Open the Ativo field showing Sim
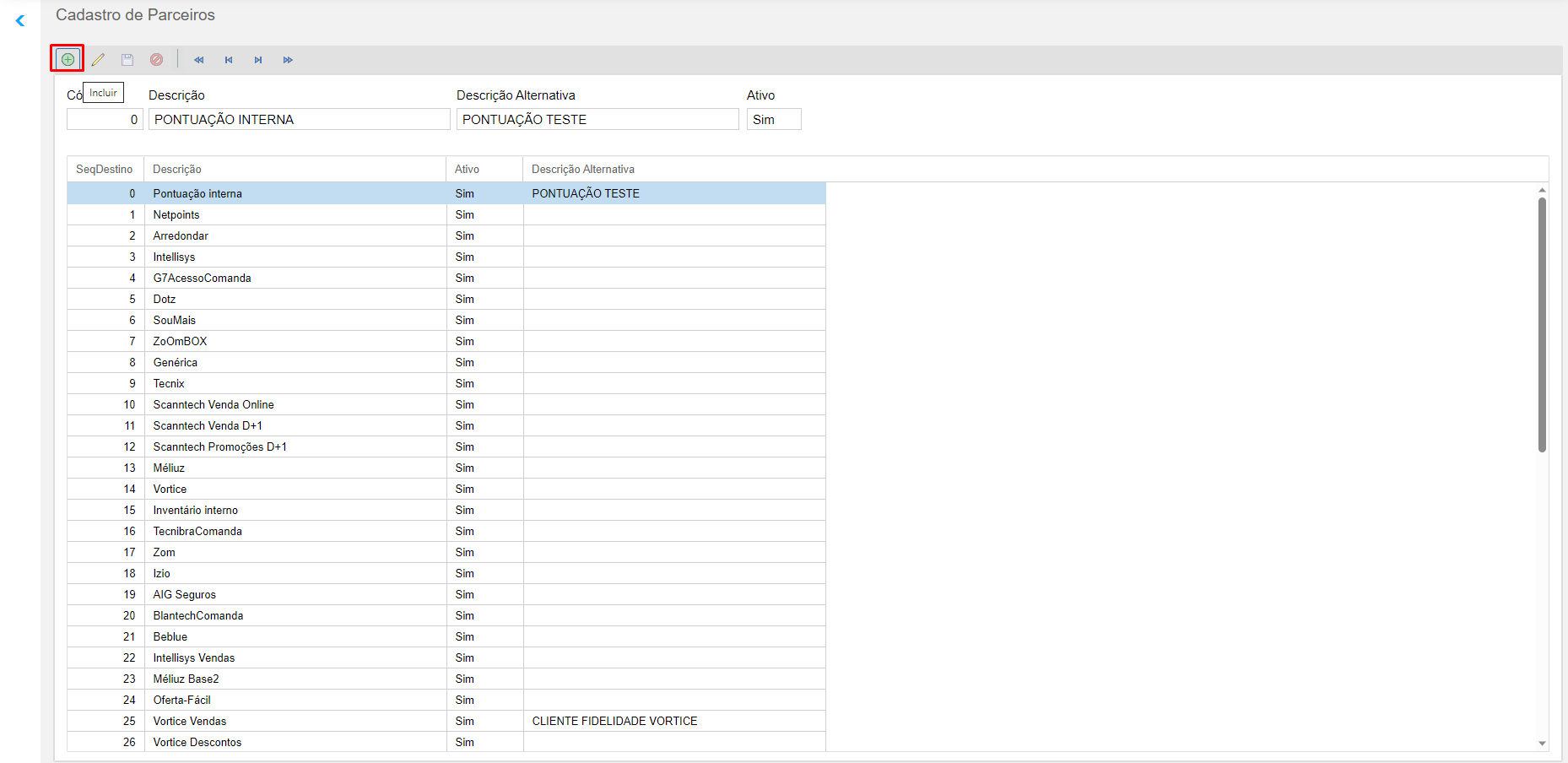The height and width of the screenshot is (763, 1568). 774,119
